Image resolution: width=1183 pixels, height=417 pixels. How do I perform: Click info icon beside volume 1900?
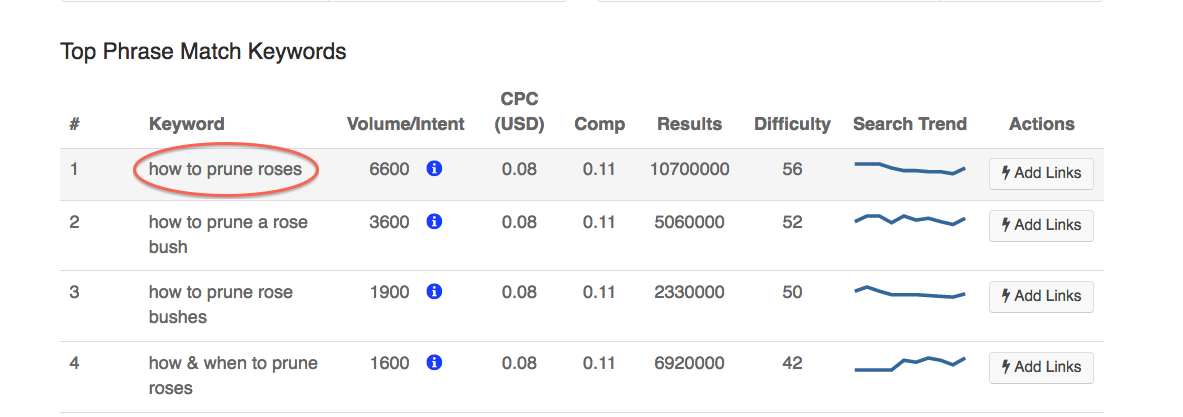[x=434, y=292]
